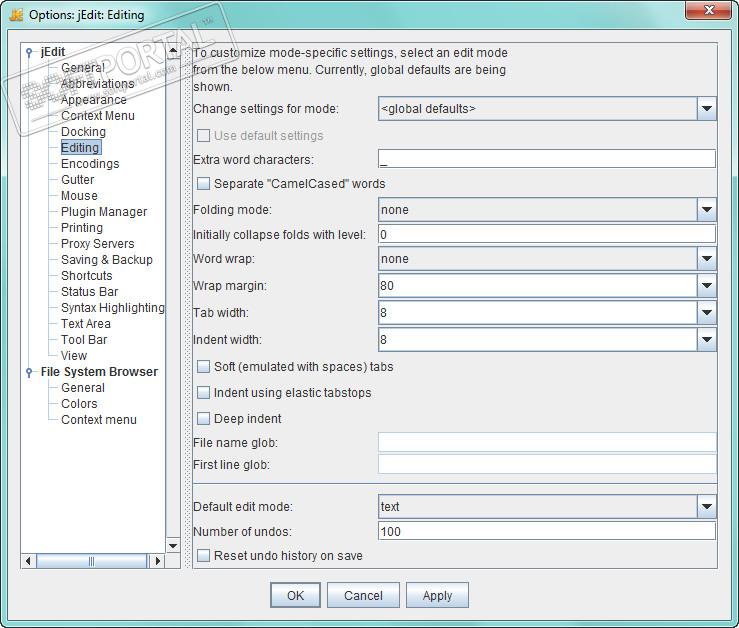This screenshot has height=628, width=739.
Task: Open the Status Bar options pane
Action: click(x=90, y=292)
